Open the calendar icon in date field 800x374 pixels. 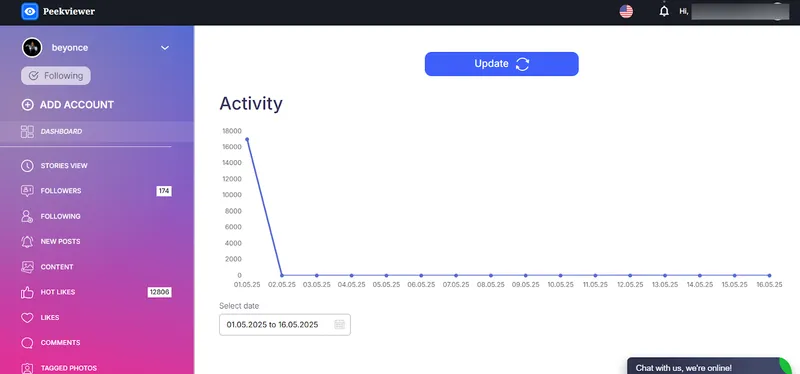339,325
